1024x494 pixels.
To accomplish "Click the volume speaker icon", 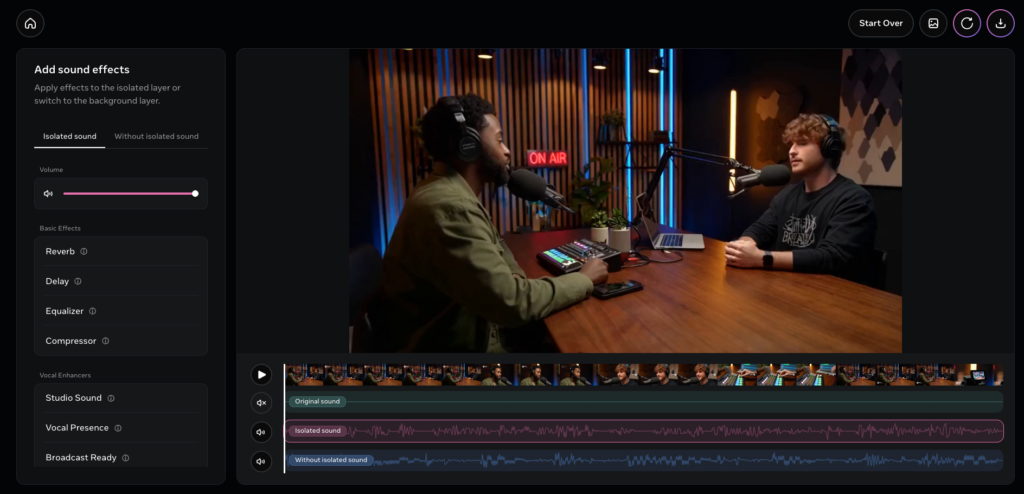I will pos(48,194).
